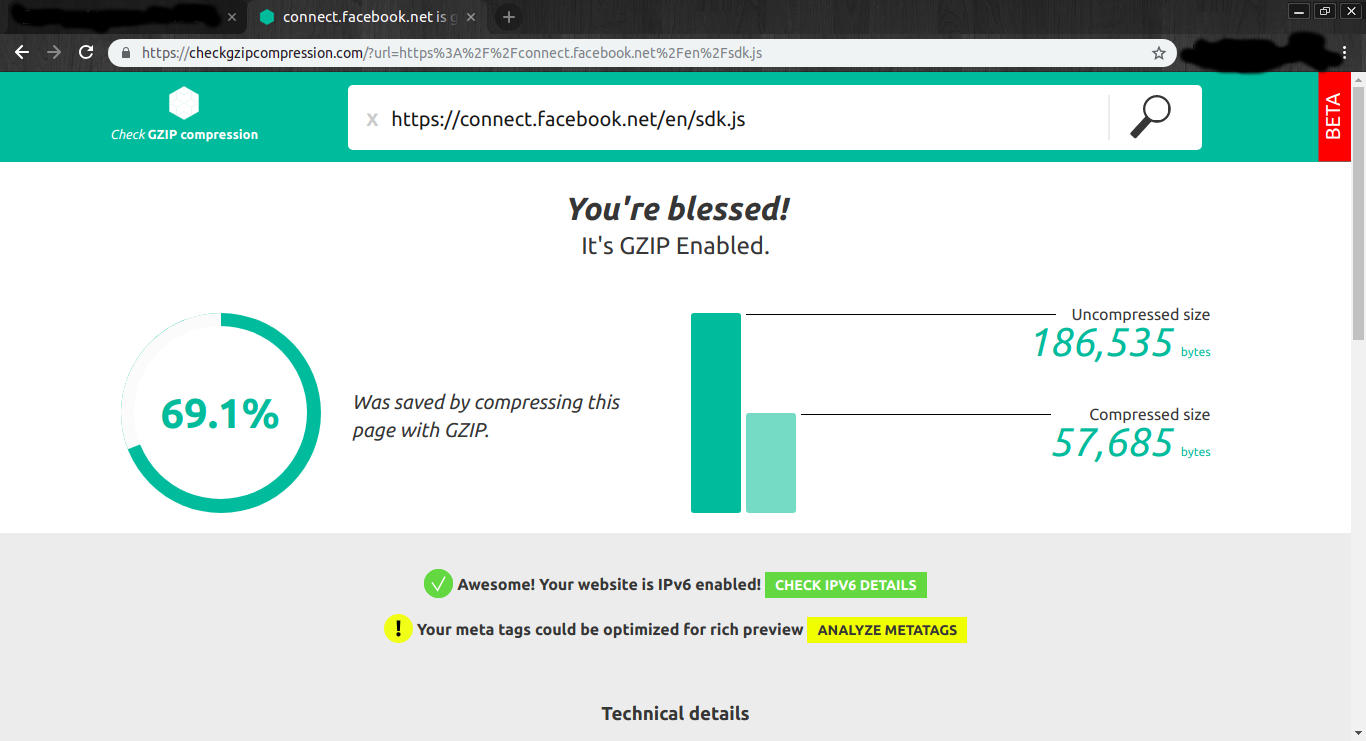Click the ANALYZE METATAGS button
The image size is (1366, 741).
coord(887,630)
